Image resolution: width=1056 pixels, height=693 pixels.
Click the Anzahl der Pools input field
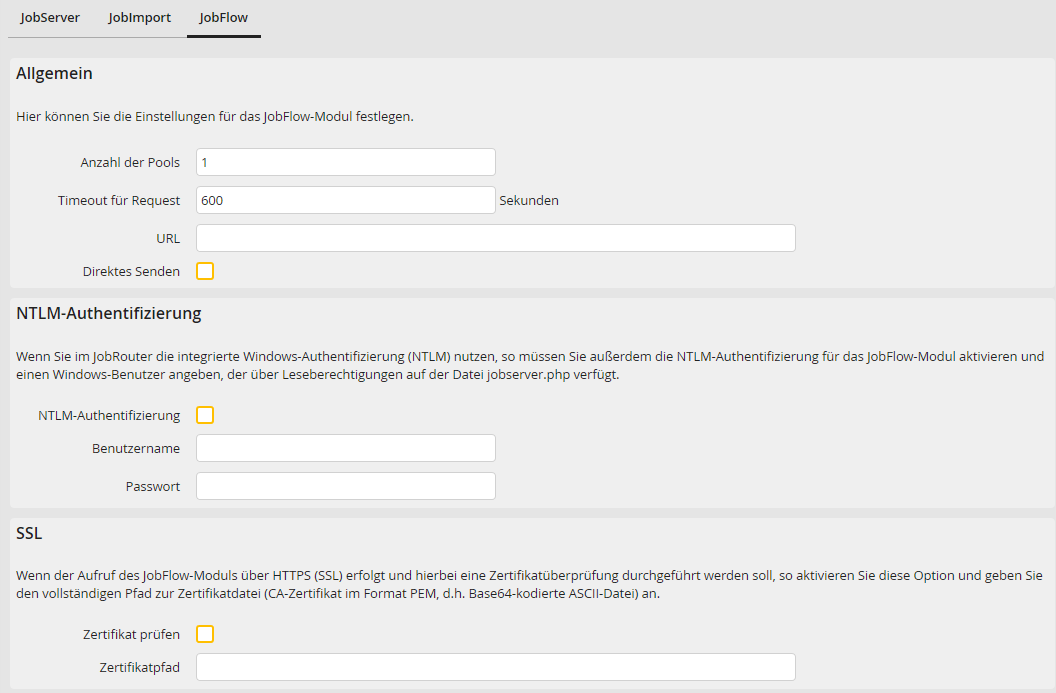point(346,162)
